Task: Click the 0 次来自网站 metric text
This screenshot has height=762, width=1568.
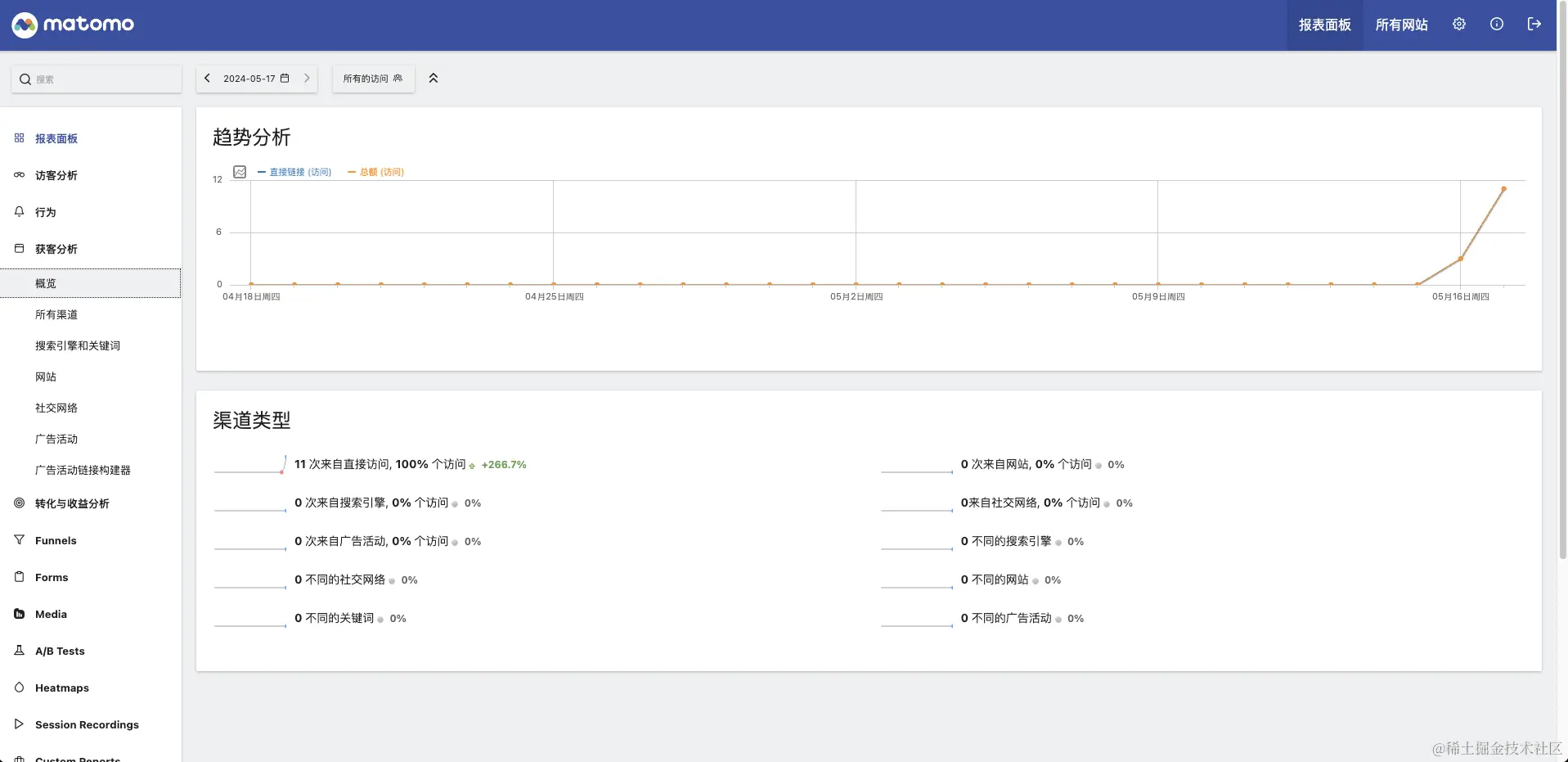Action: point(1027,464)
